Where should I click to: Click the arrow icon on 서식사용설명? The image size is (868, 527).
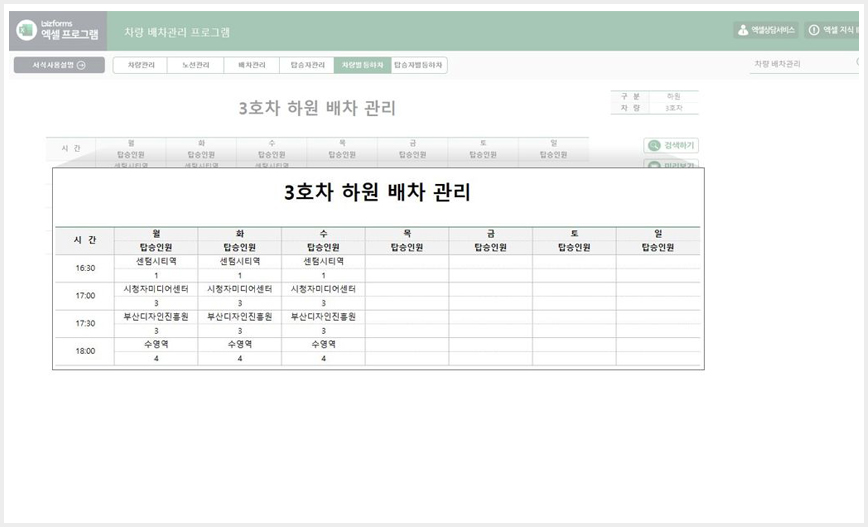click(x=81, y=65)
